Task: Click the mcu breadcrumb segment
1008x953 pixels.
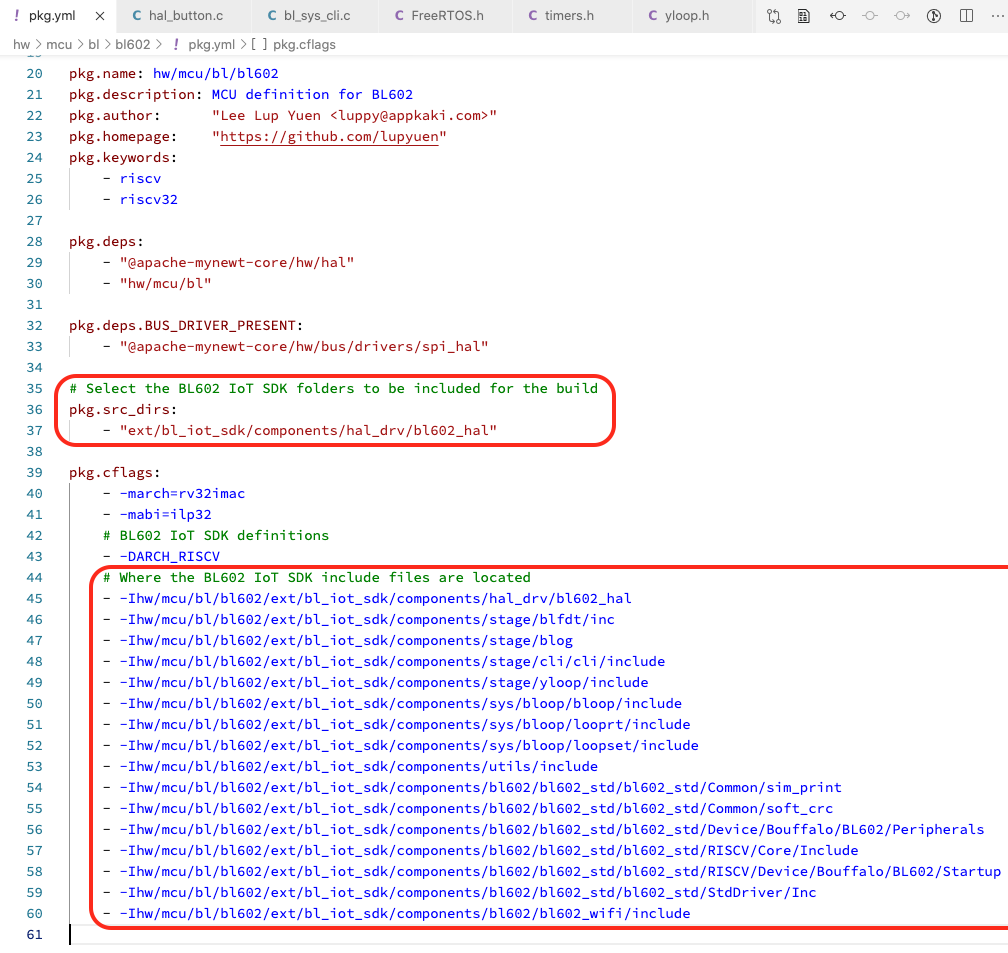Action: coord(59,45)
